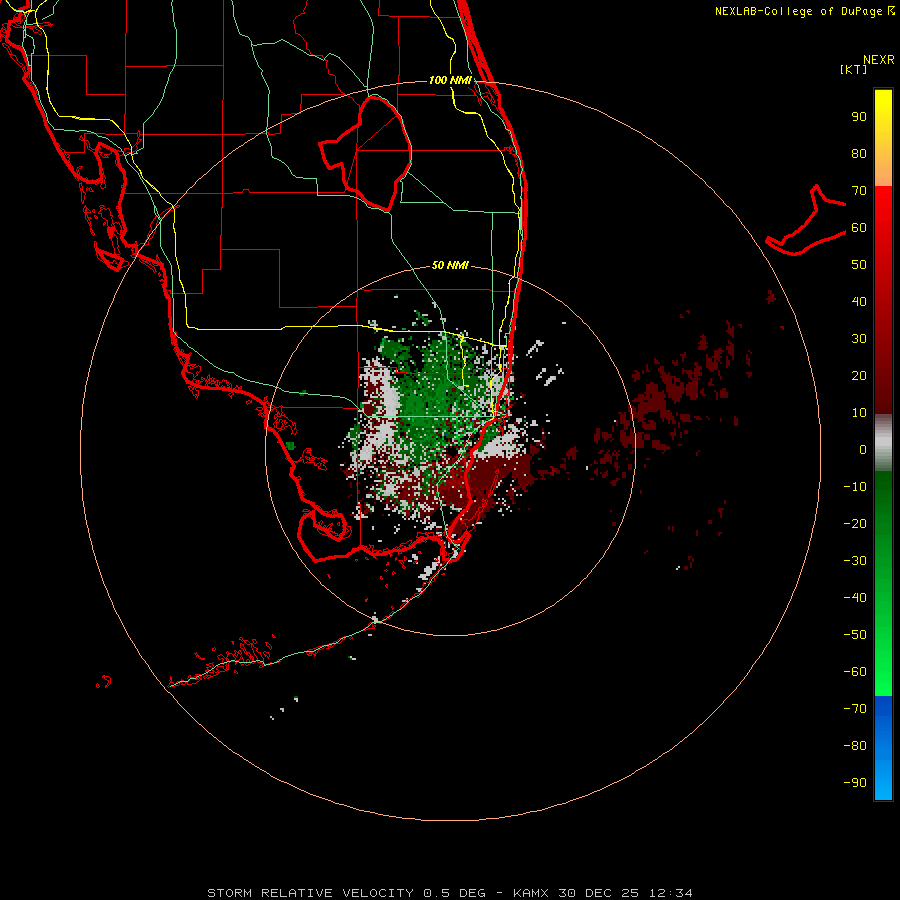Click the 50 value on the velocity scale

tap(859, 265)
